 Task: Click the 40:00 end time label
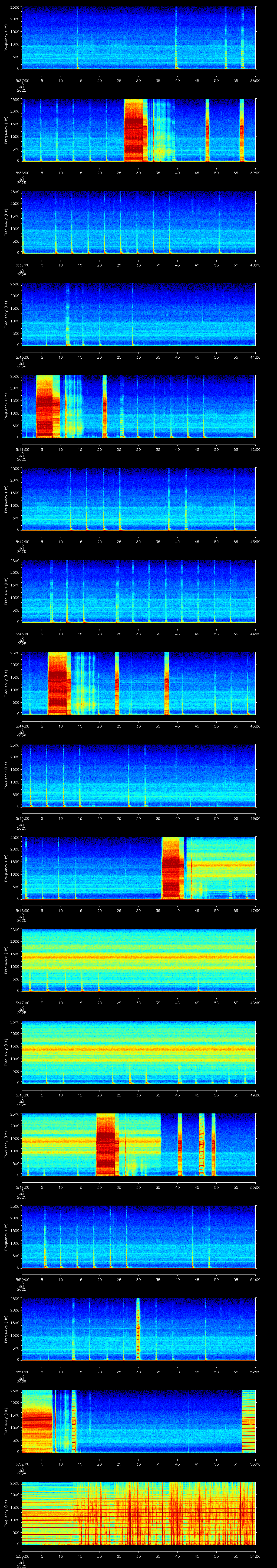(255, 265)
